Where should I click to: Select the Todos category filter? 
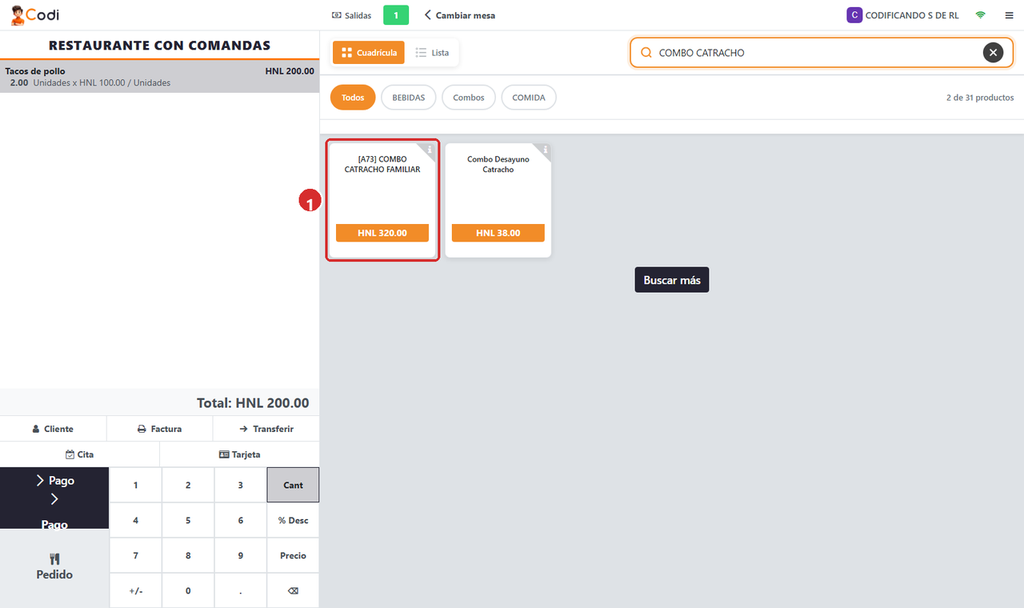pyautogui.click(x=353, y=97)
